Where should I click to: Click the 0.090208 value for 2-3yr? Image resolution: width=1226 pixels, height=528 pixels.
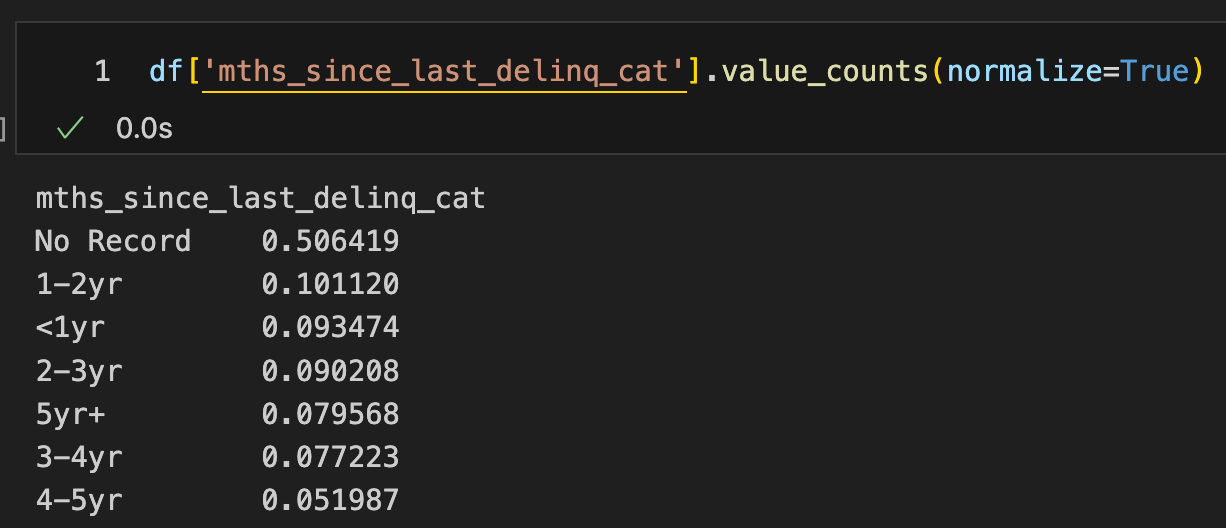point(330,371)
